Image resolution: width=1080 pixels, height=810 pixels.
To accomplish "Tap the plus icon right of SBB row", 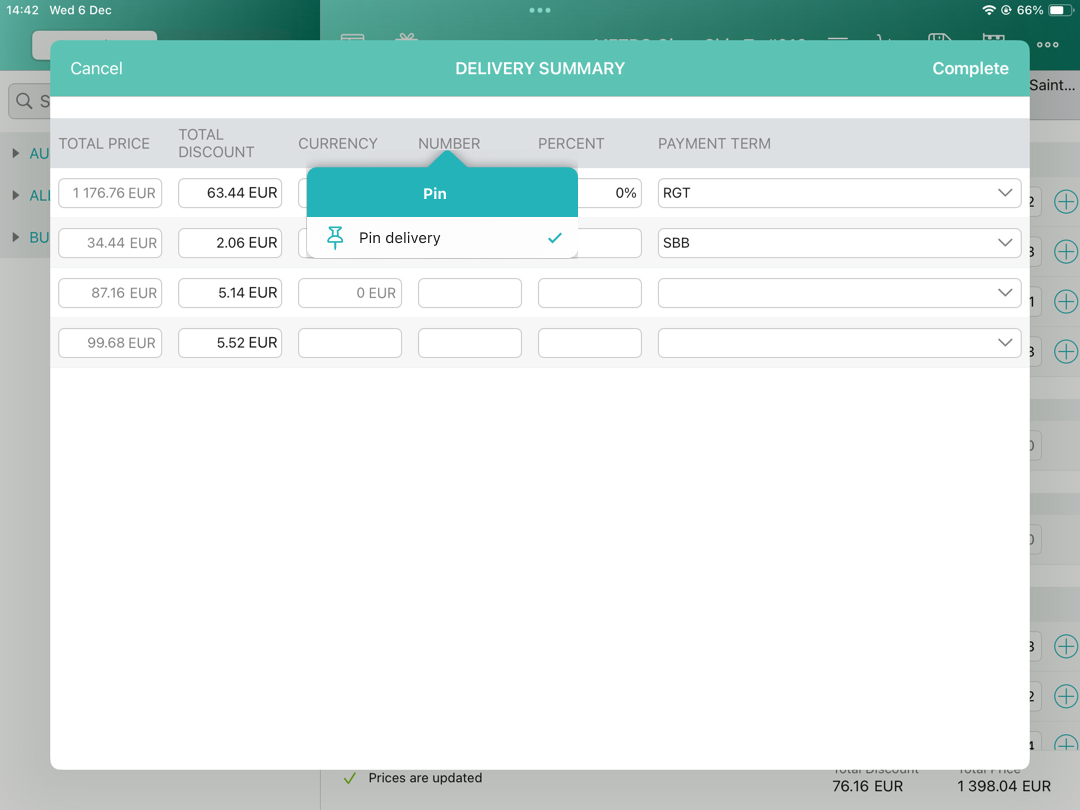I will [x=1066, y=251].
